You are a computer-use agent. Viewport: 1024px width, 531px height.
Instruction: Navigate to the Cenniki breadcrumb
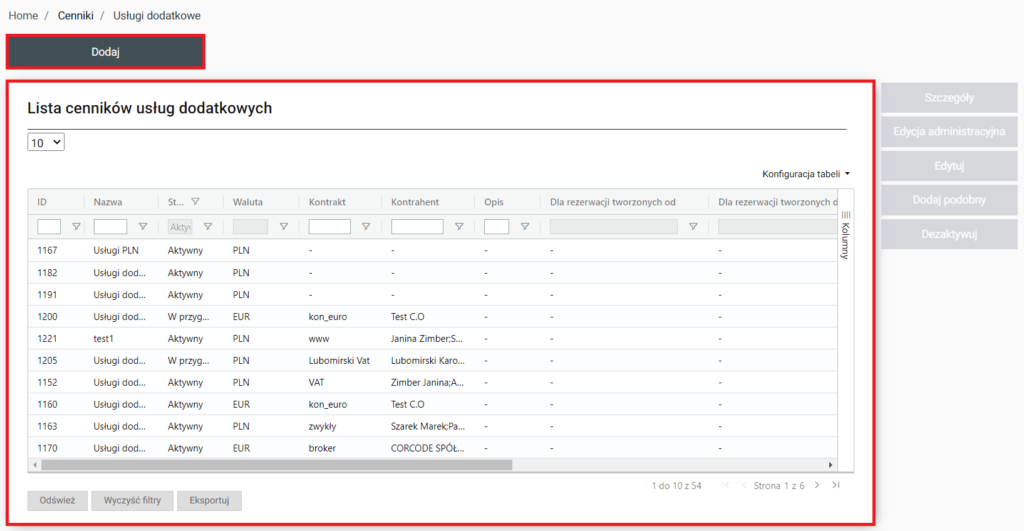(76, 16)
